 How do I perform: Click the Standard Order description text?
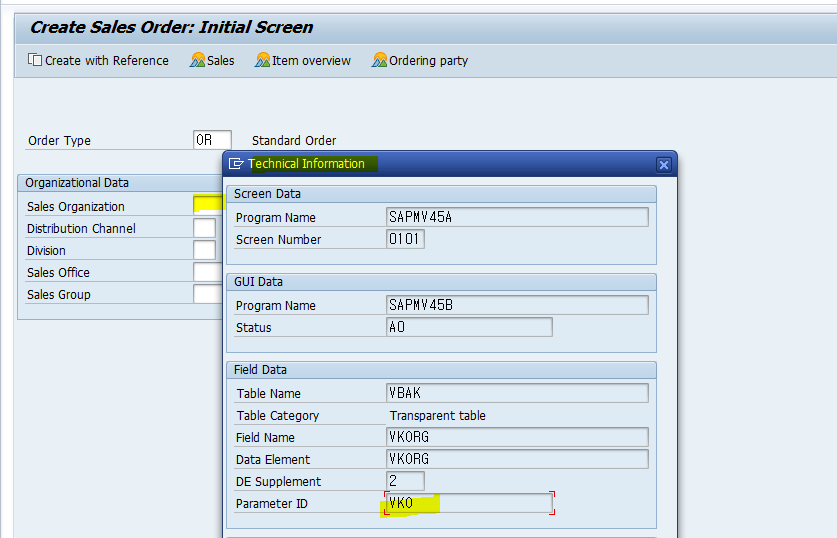[x=294, y=140]
